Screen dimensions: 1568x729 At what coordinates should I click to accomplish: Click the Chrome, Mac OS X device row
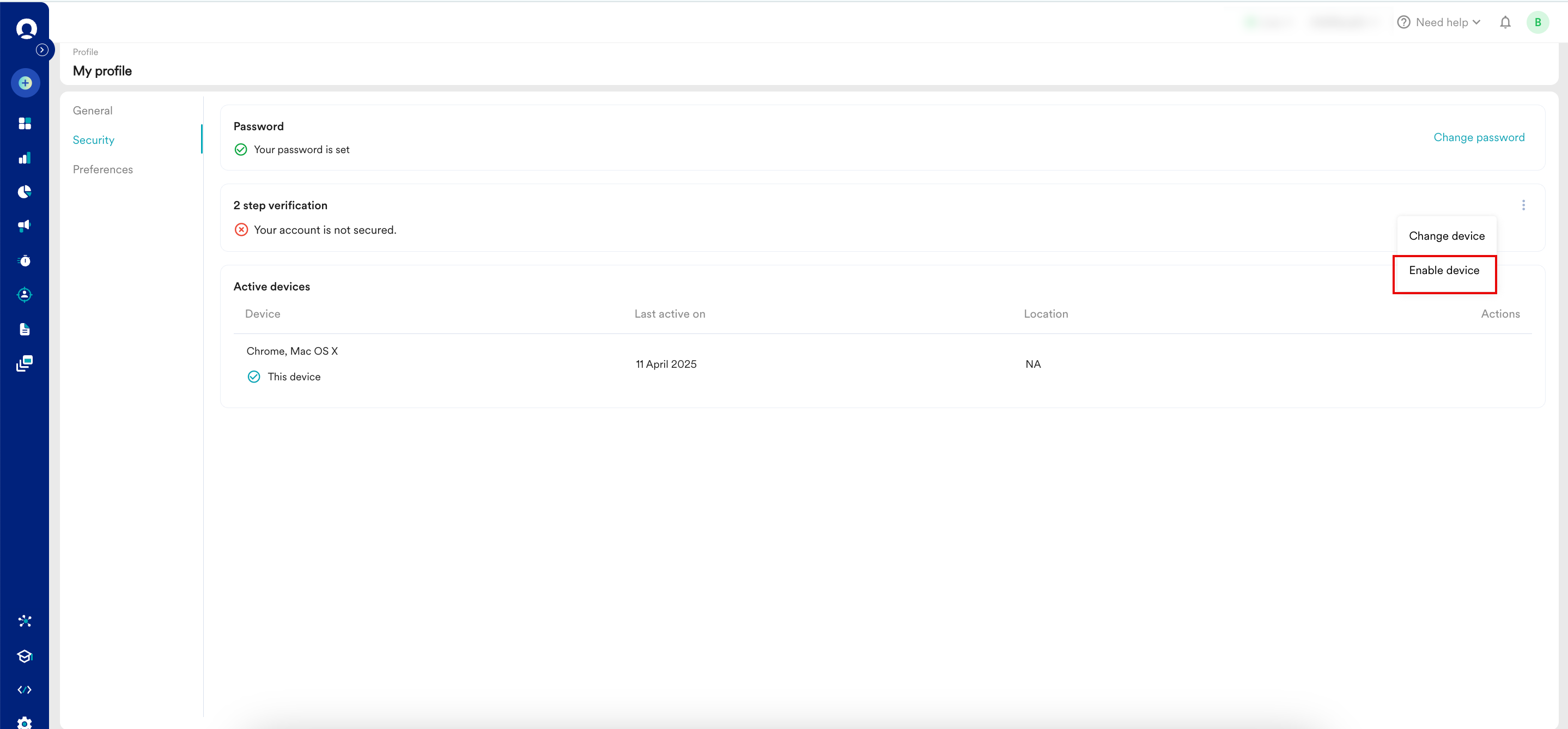click(x=291, y=351)
